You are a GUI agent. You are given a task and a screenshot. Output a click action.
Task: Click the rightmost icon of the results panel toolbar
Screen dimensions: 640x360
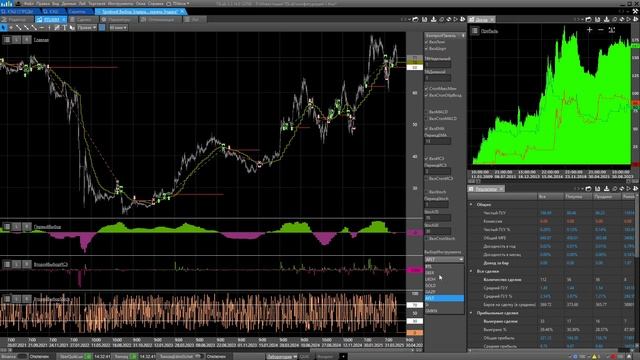(x=636, y=189)
